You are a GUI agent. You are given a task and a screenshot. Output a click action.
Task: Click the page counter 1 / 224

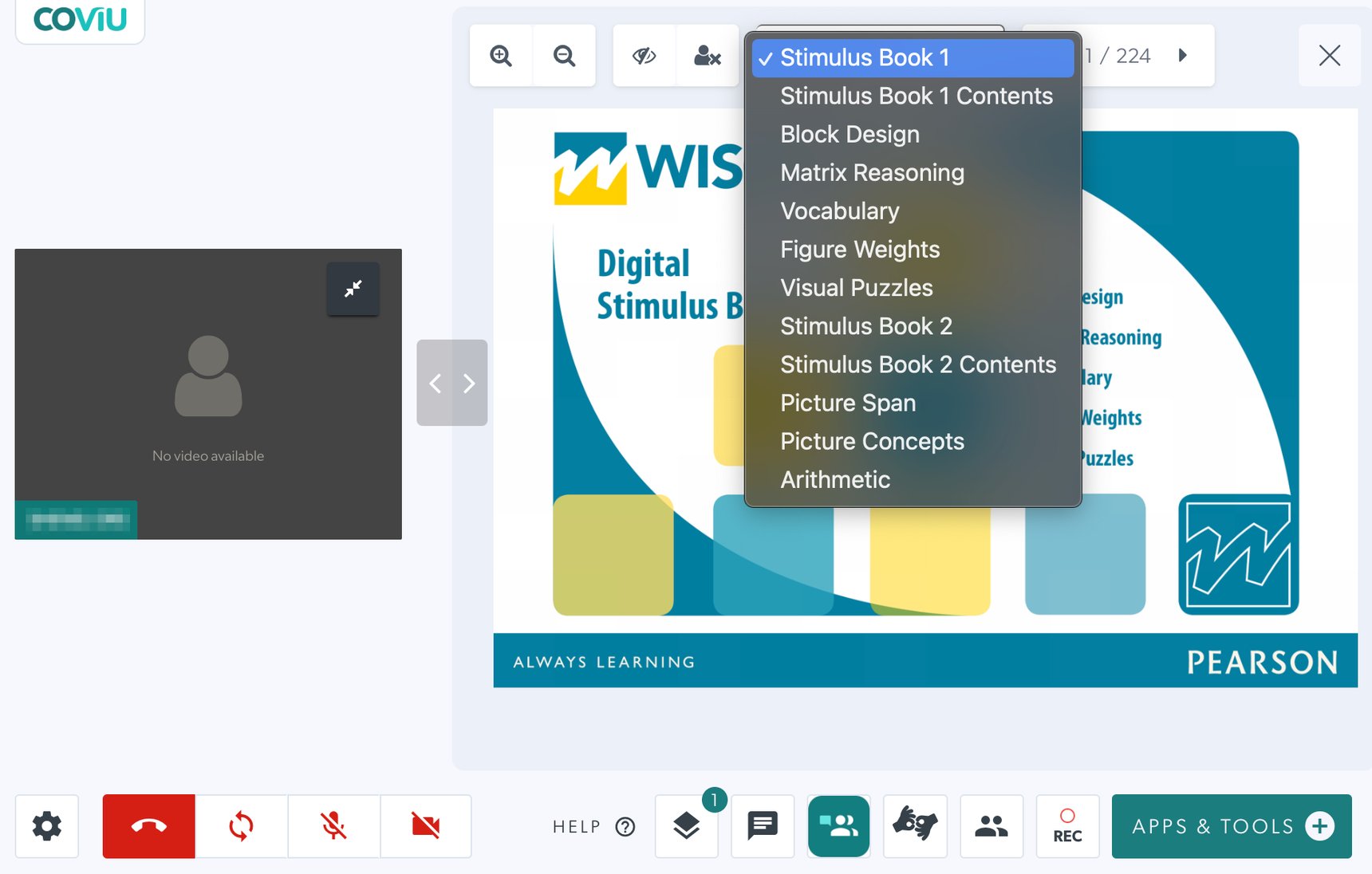pos(1118,56)
